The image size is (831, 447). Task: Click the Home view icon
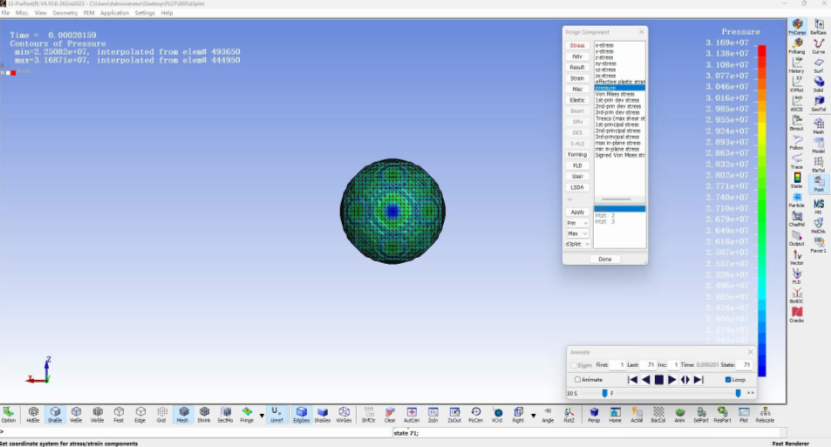[x=616, y=413]
